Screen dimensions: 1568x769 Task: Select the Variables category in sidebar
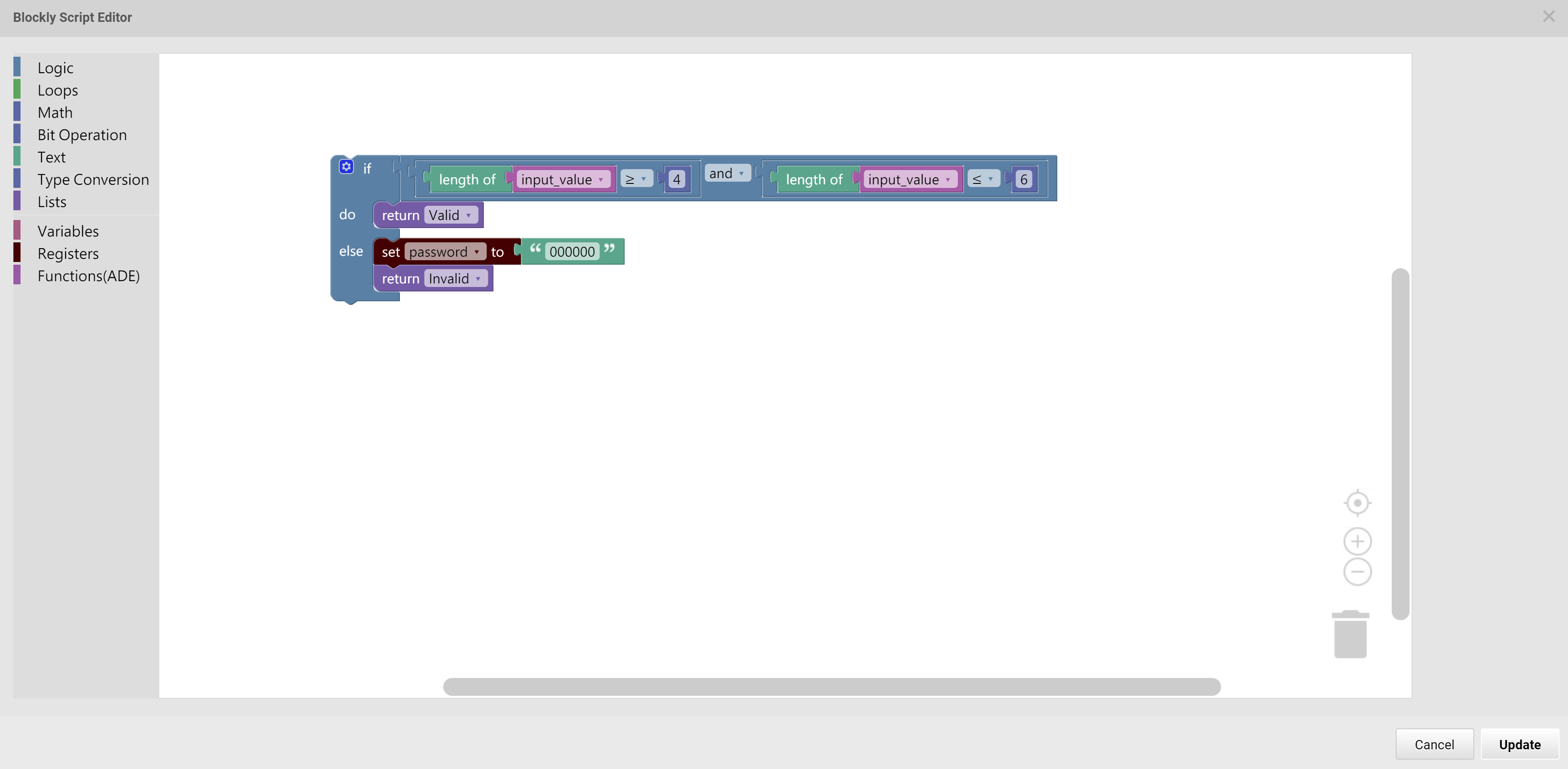click(x=68, y=231)
